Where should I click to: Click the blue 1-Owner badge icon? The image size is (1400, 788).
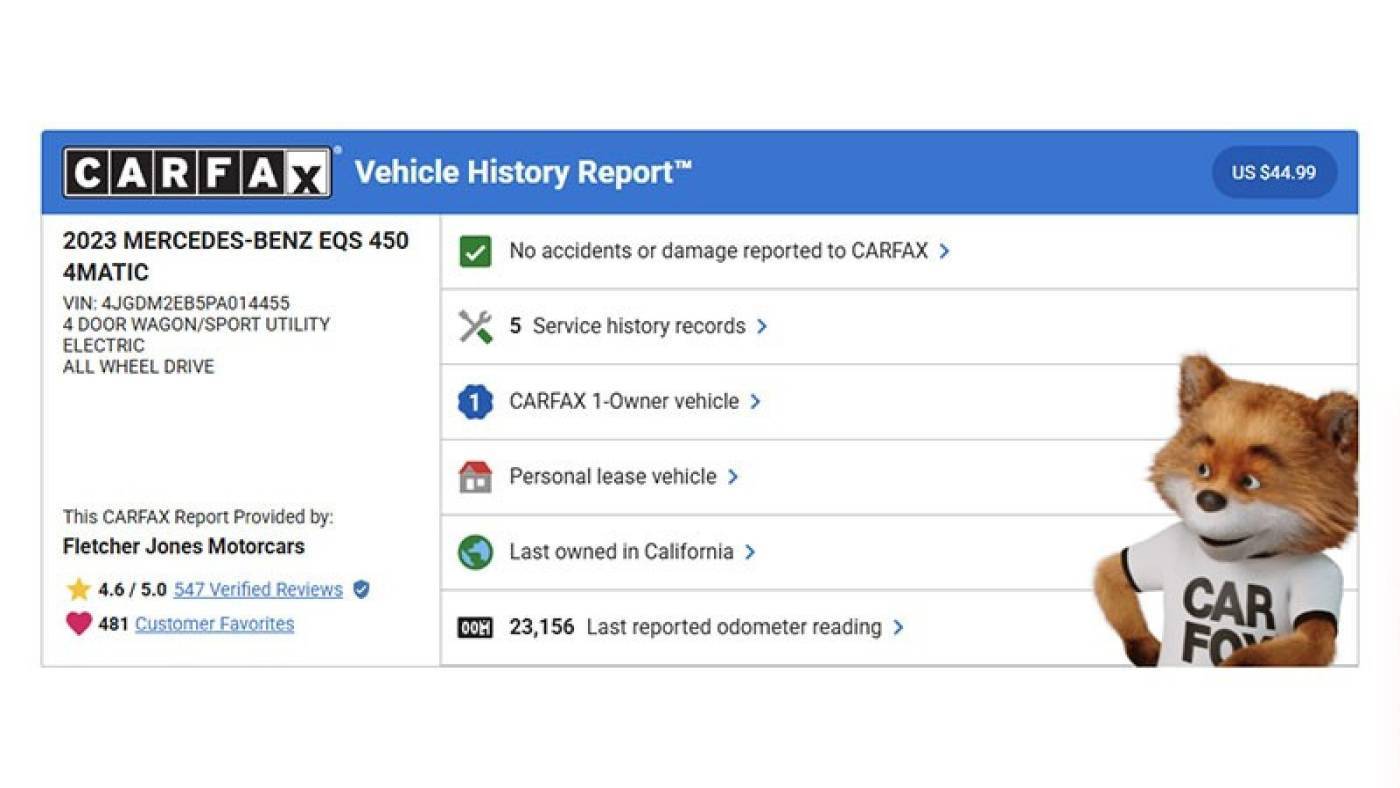point(475,402)
